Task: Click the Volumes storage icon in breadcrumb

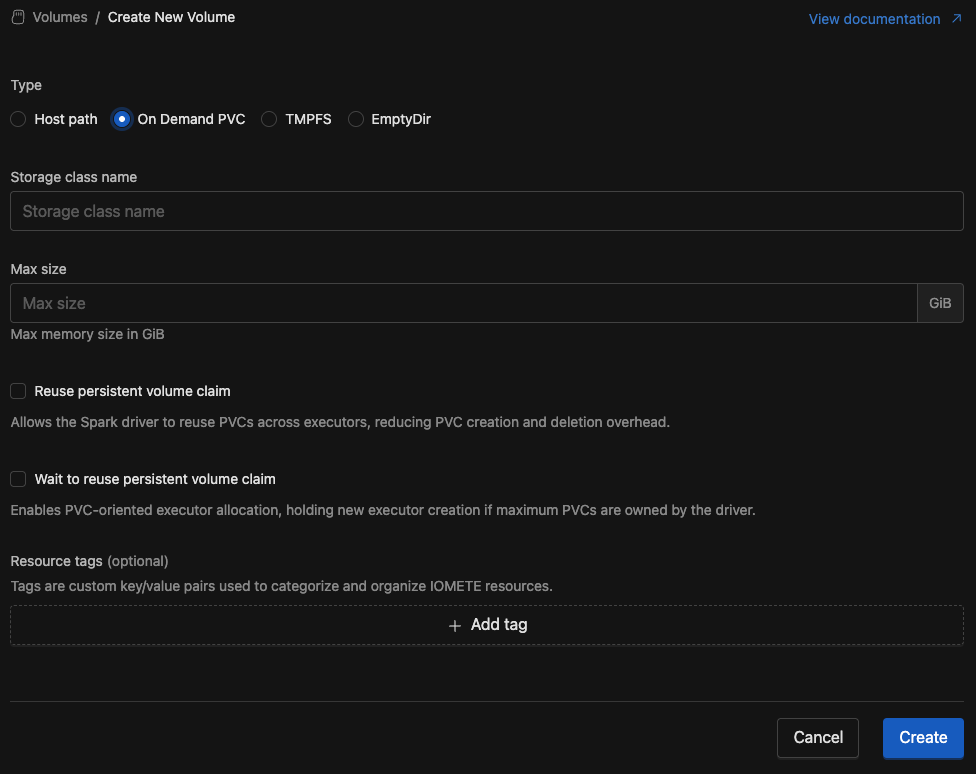Action: [18, 17]
